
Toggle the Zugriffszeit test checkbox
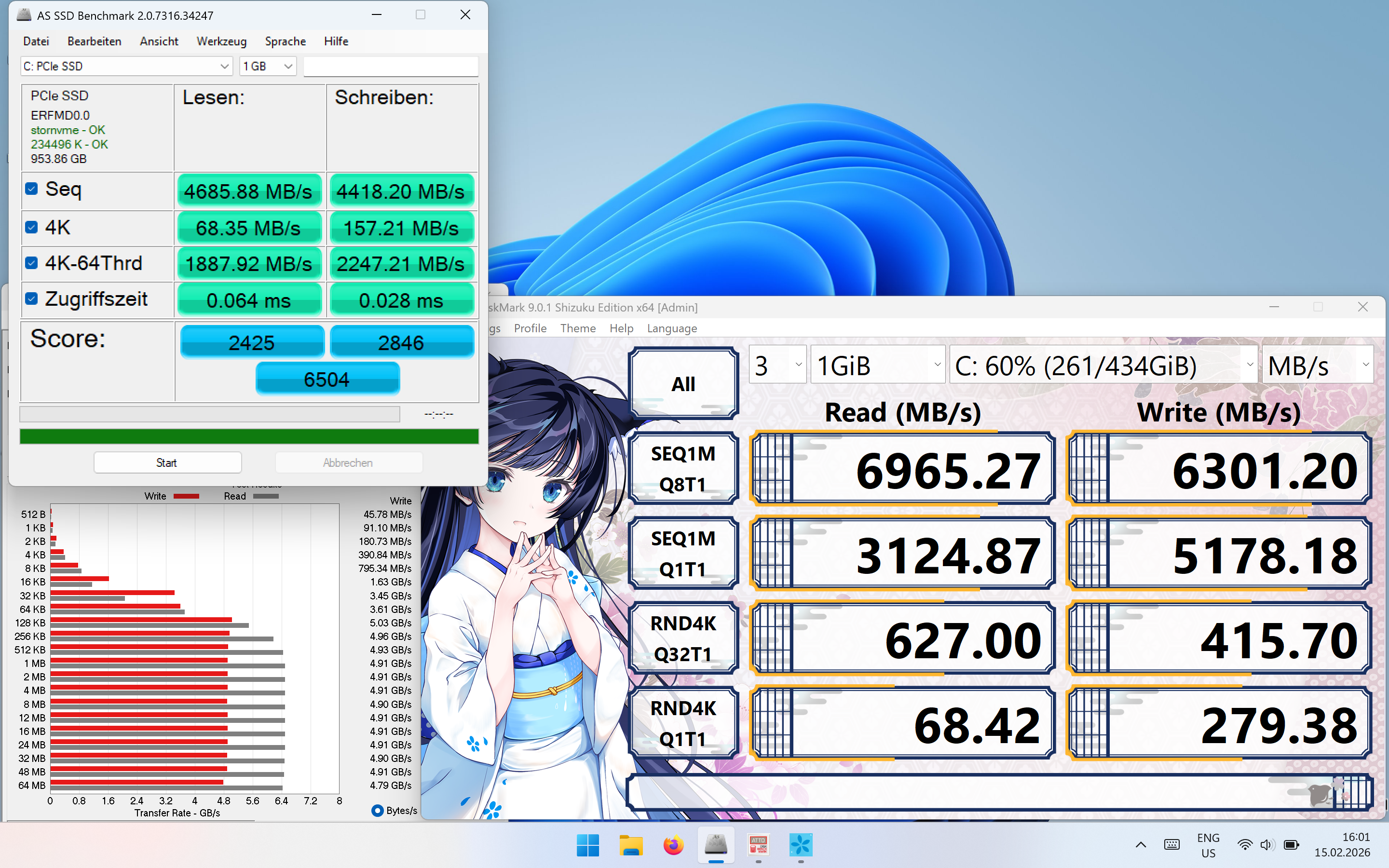pos(31,298)
